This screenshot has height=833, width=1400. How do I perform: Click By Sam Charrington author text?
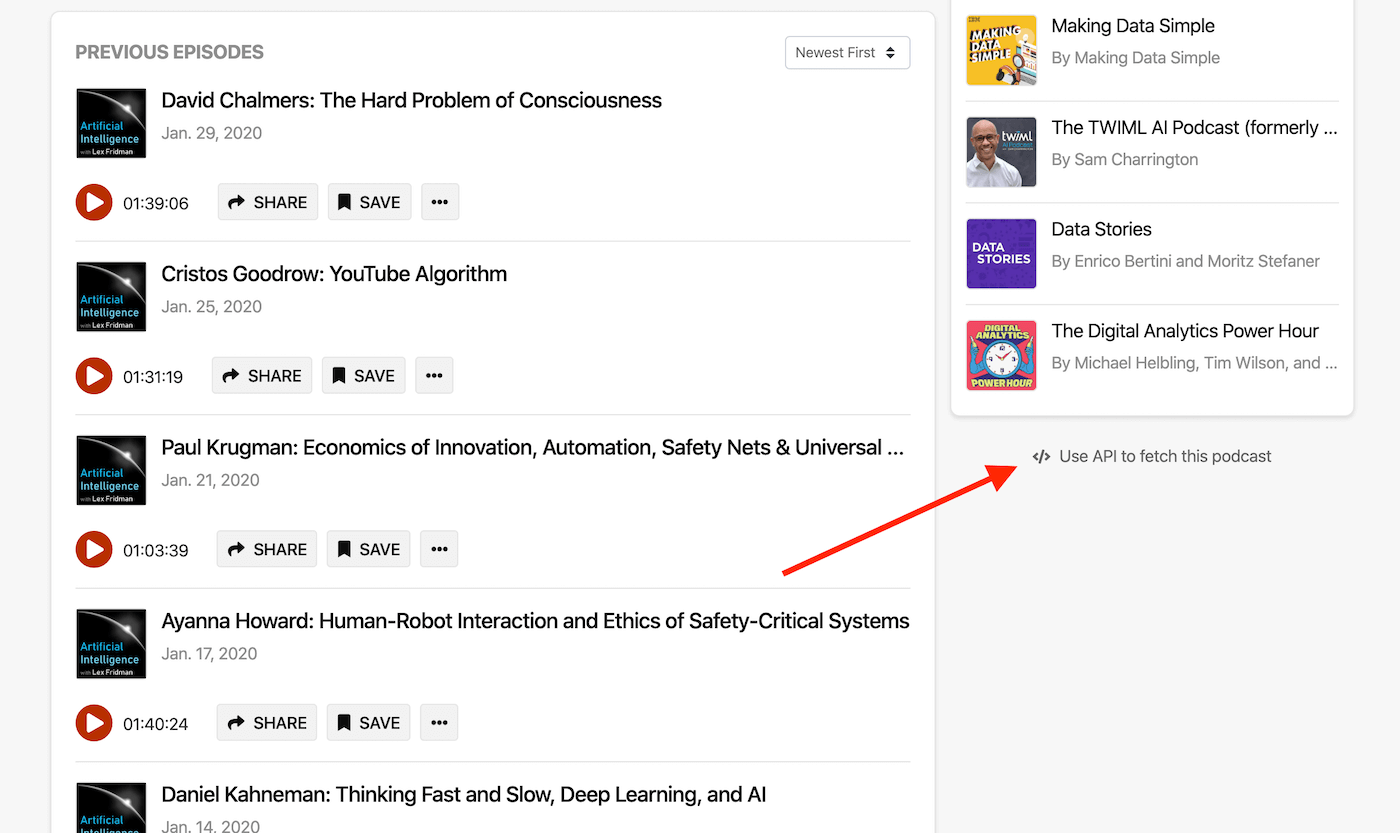pyautogui.click(x=1125, y=159)
